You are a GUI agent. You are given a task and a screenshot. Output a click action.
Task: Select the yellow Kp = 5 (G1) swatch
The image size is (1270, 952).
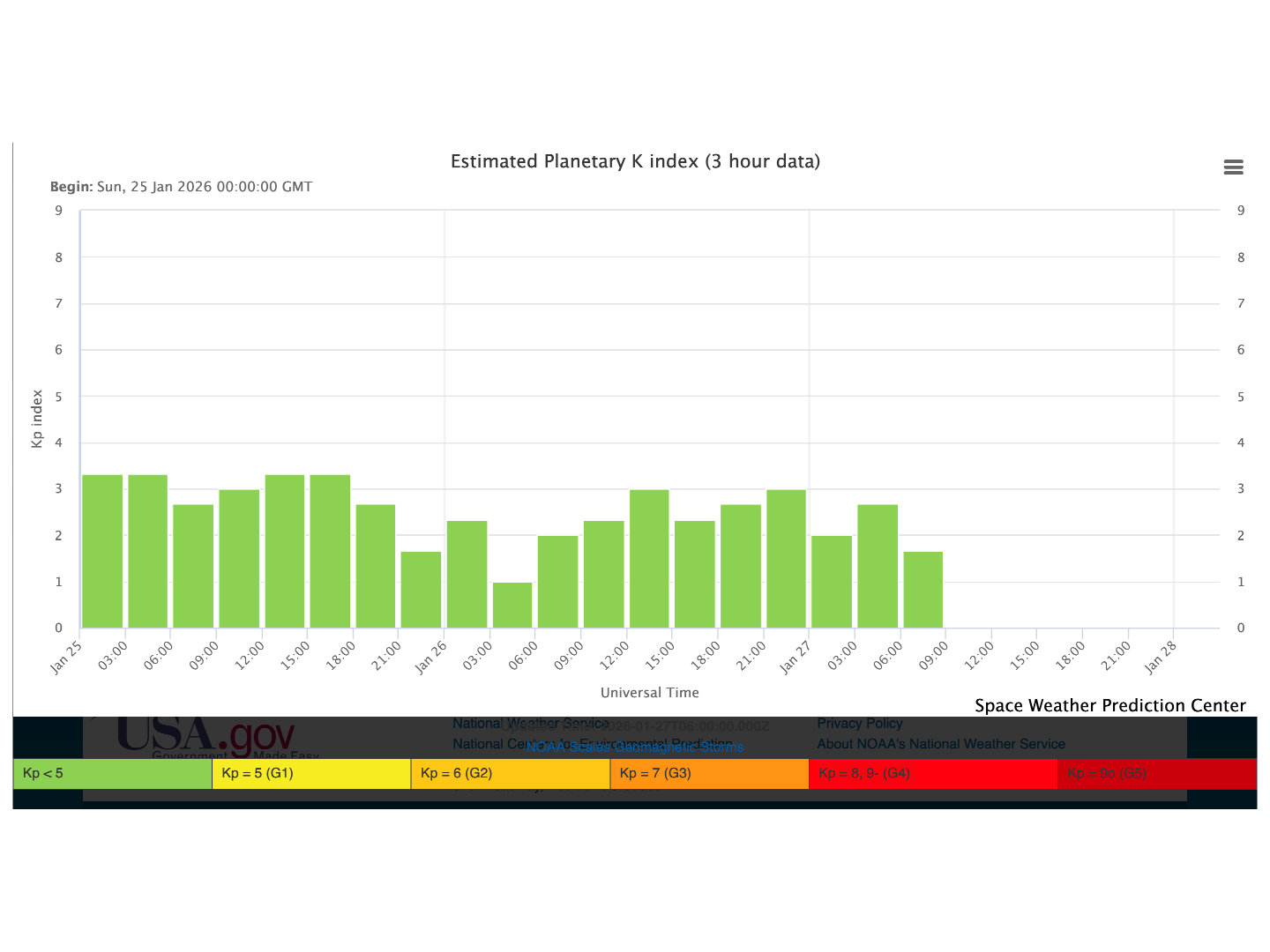coord(311,774)
